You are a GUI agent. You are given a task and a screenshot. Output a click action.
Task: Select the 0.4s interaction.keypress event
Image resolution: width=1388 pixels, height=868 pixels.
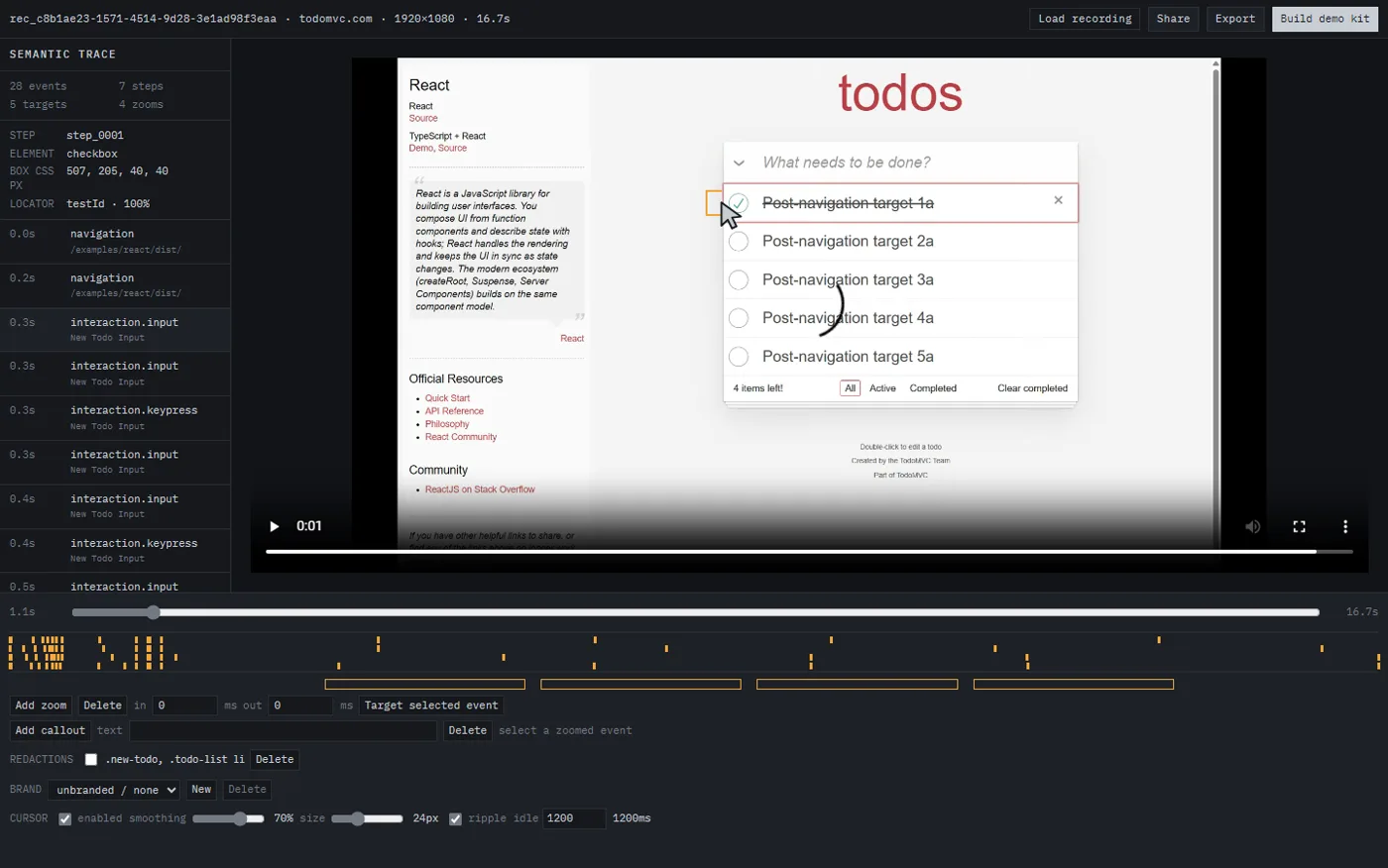(115, 550)
